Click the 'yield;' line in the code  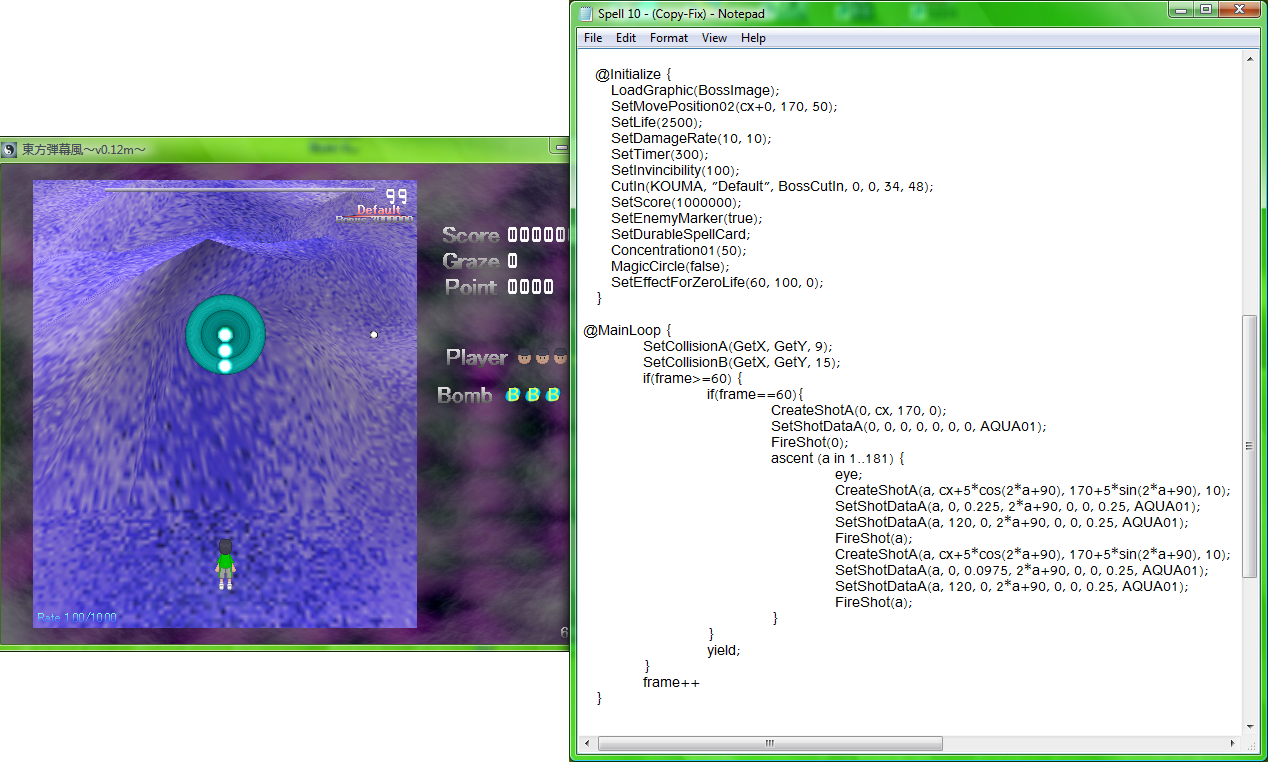point(724,650)
